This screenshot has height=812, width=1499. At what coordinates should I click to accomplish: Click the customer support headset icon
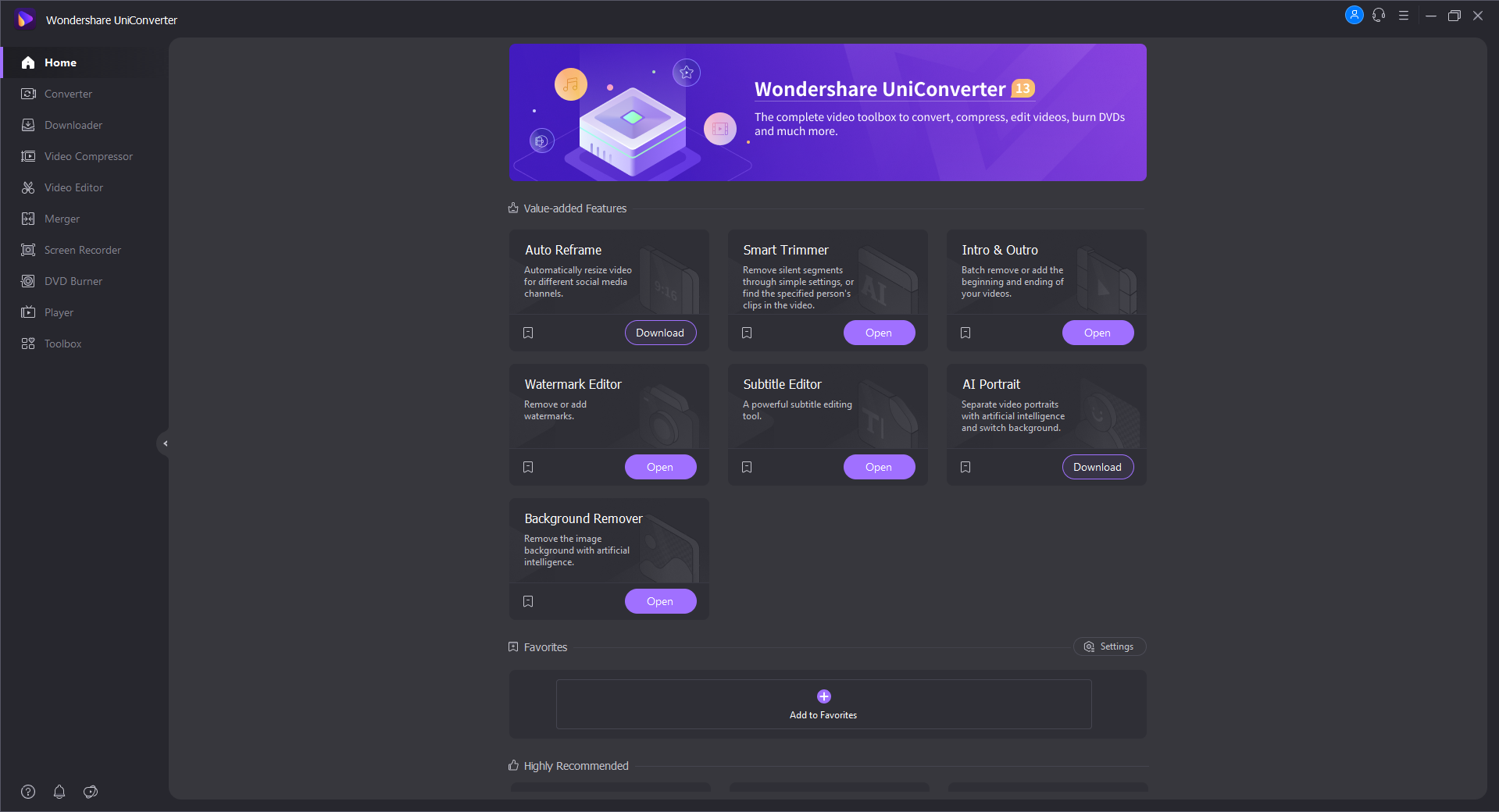pyautogui.click(x=1379, y=15)
